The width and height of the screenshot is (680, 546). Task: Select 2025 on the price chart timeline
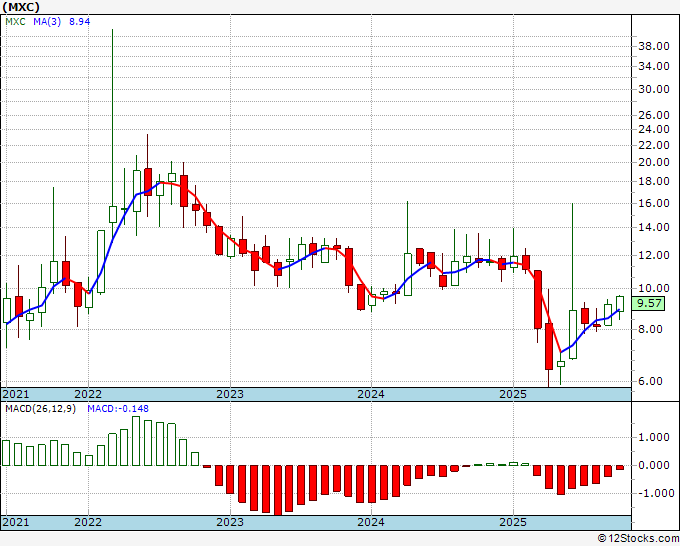(x=513, y=394)
